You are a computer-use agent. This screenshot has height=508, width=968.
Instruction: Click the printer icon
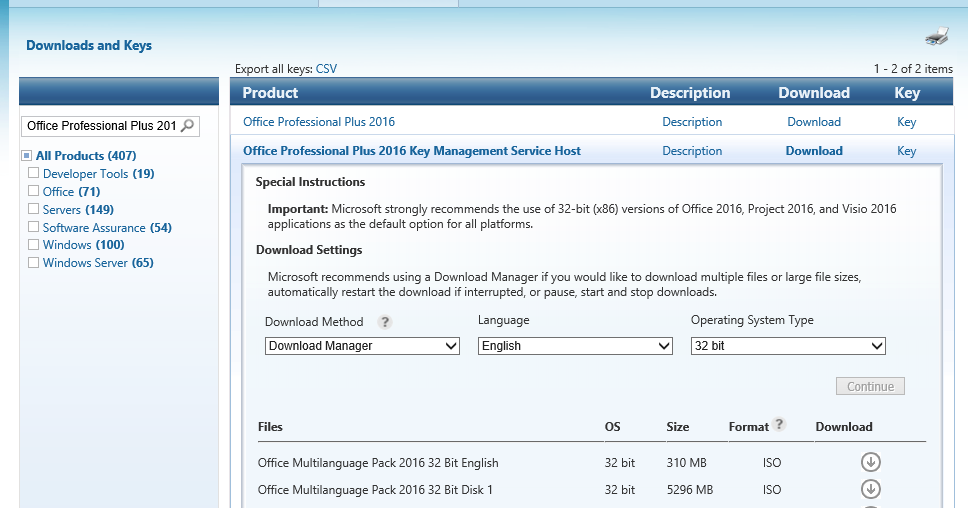point(937,36)
